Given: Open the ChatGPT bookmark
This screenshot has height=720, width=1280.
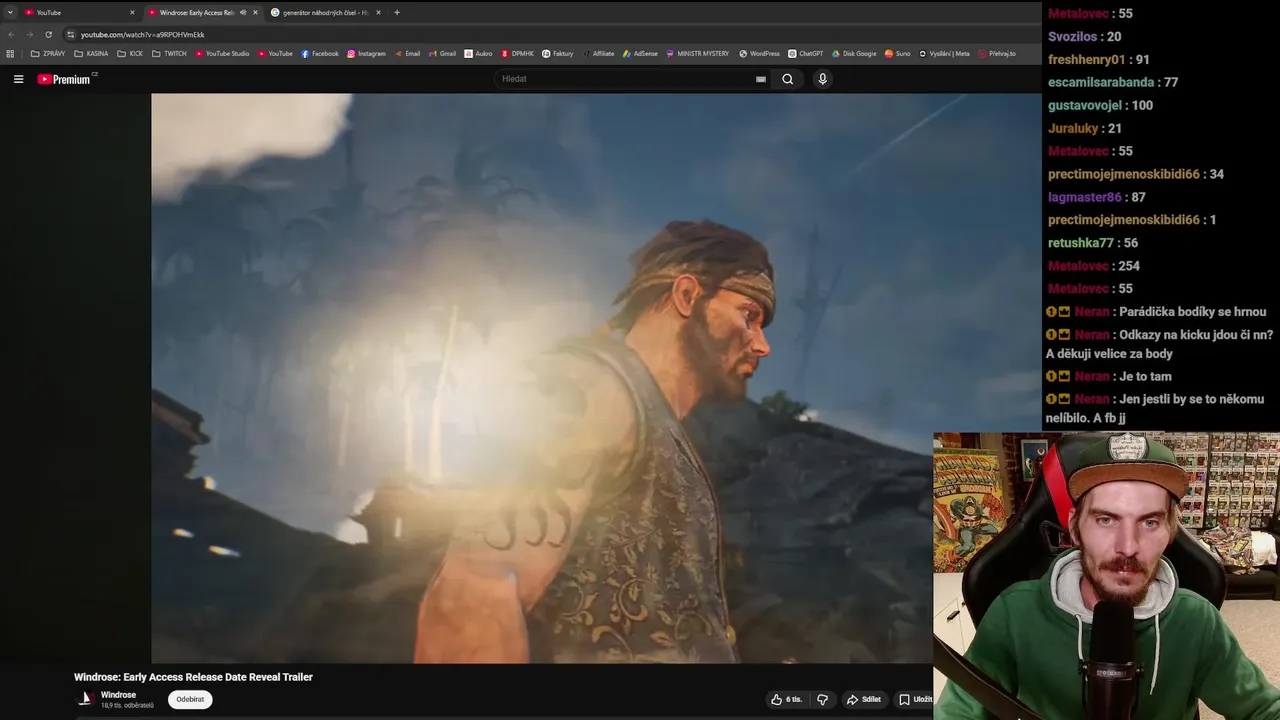Looking at the screenshot, I should 805,53.
